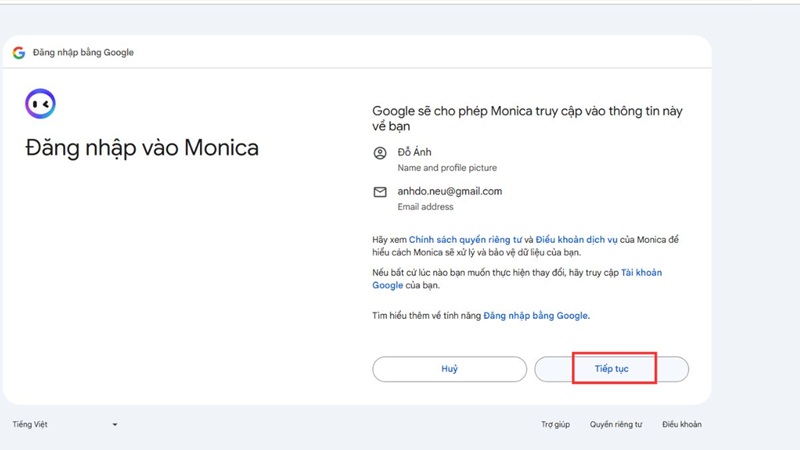Click the header title Đăng nhập bằng Google
The height and width of the screenshot is (450, 800).
83,52
